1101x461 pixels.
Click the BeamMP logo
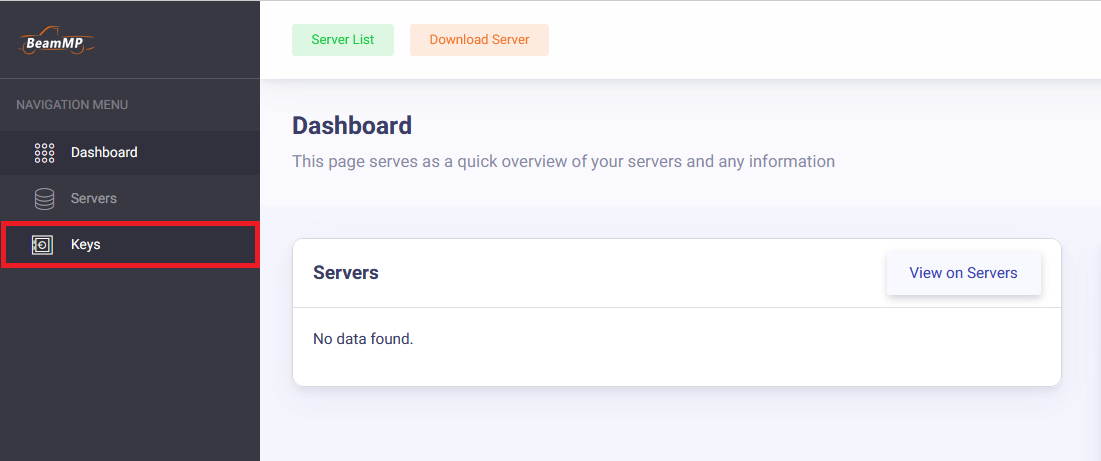click(57, 42)
